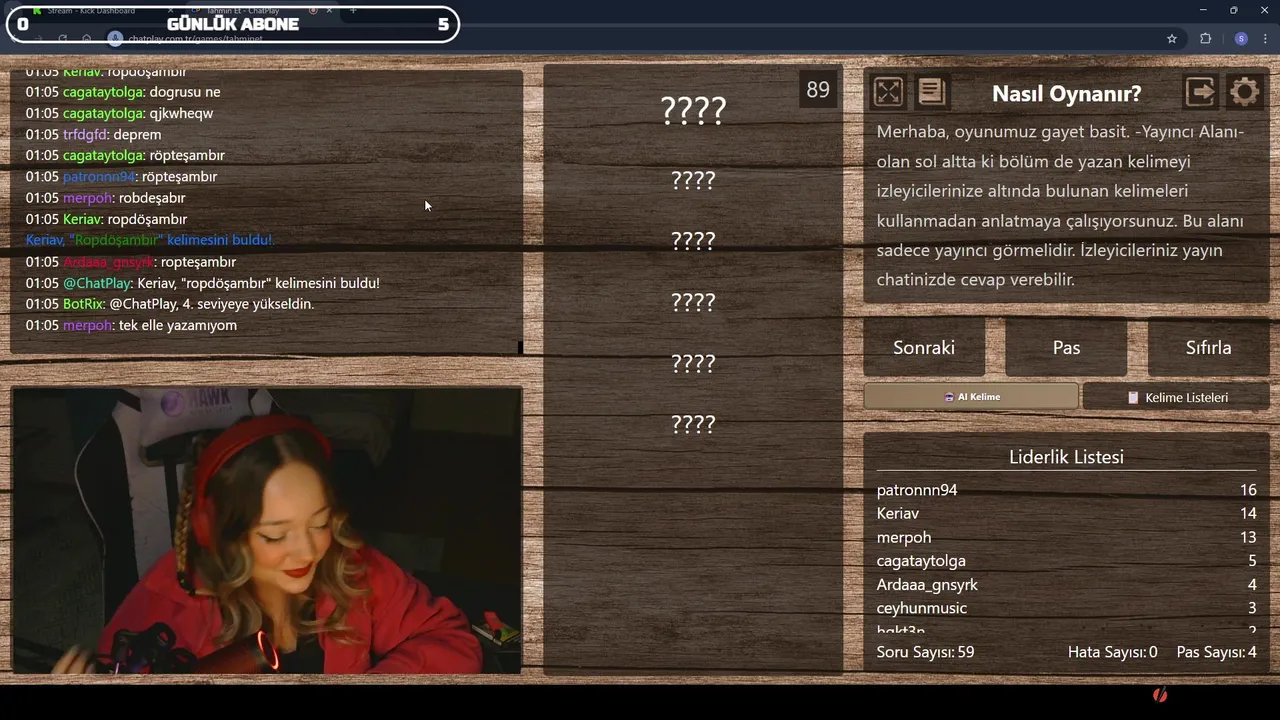Click the Nasıl Oynanır? heading
The width and height of the screenshot is (1280, 720).
coord(1066,93)
